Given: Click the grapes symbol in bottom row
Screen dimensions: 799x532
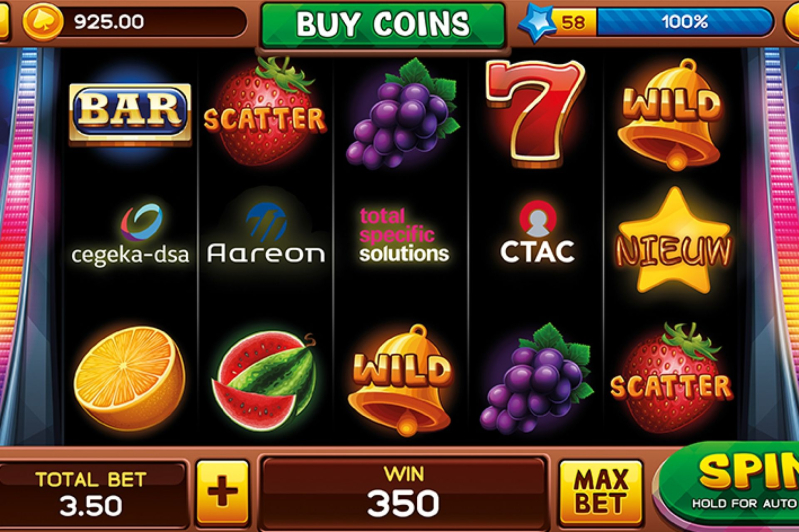Looking at the screenshot, I should tap(536, 378).
